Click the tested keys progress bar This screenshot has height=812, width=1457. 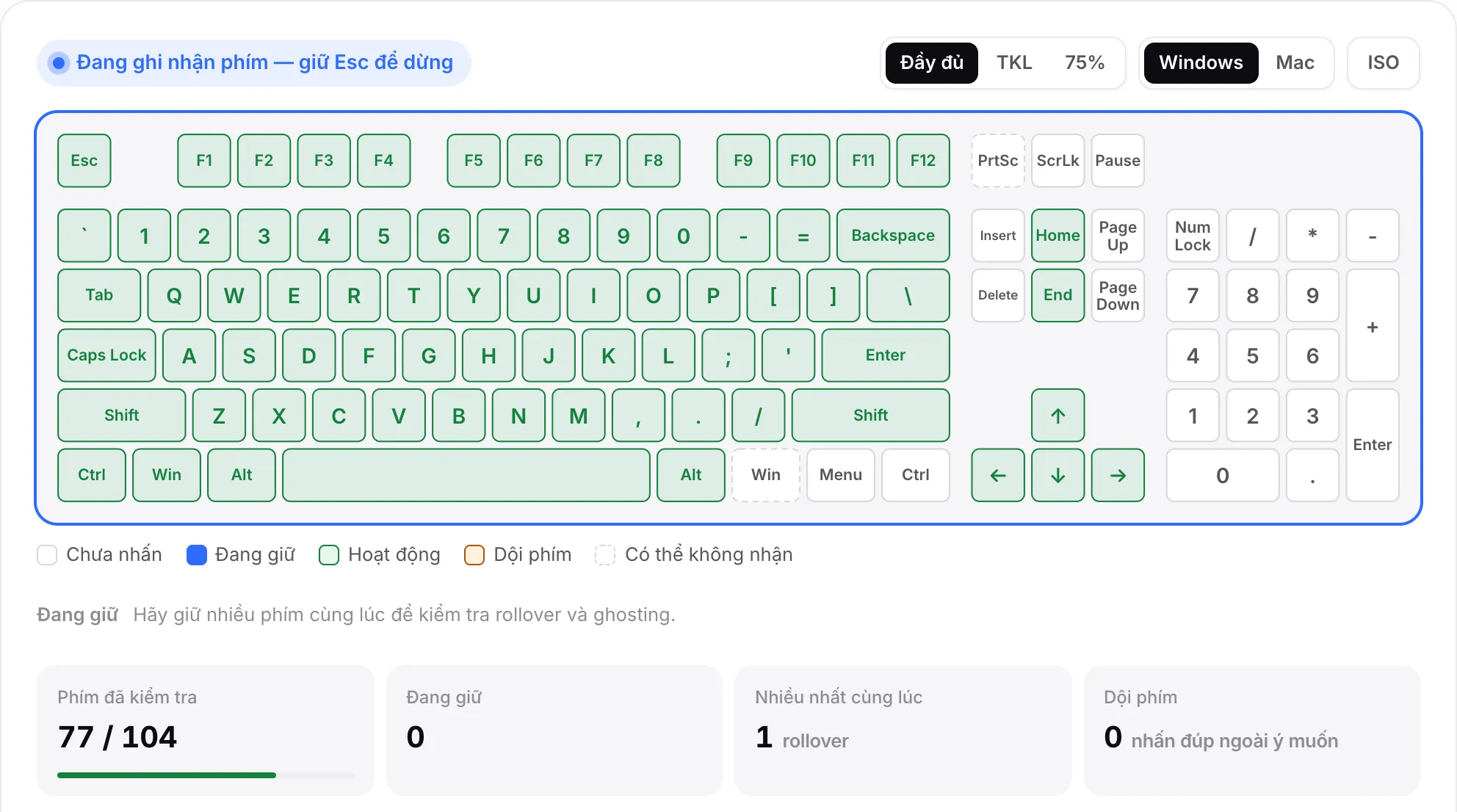(206, 775)
